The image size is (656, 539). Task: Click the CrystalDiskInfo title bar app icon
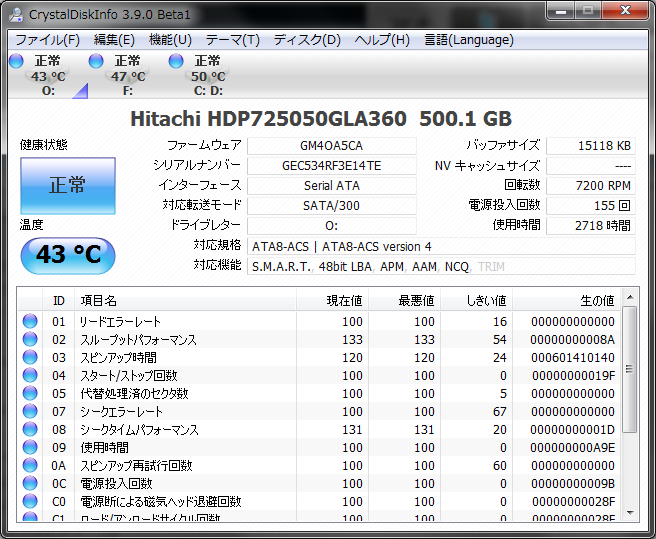point(16,14)
